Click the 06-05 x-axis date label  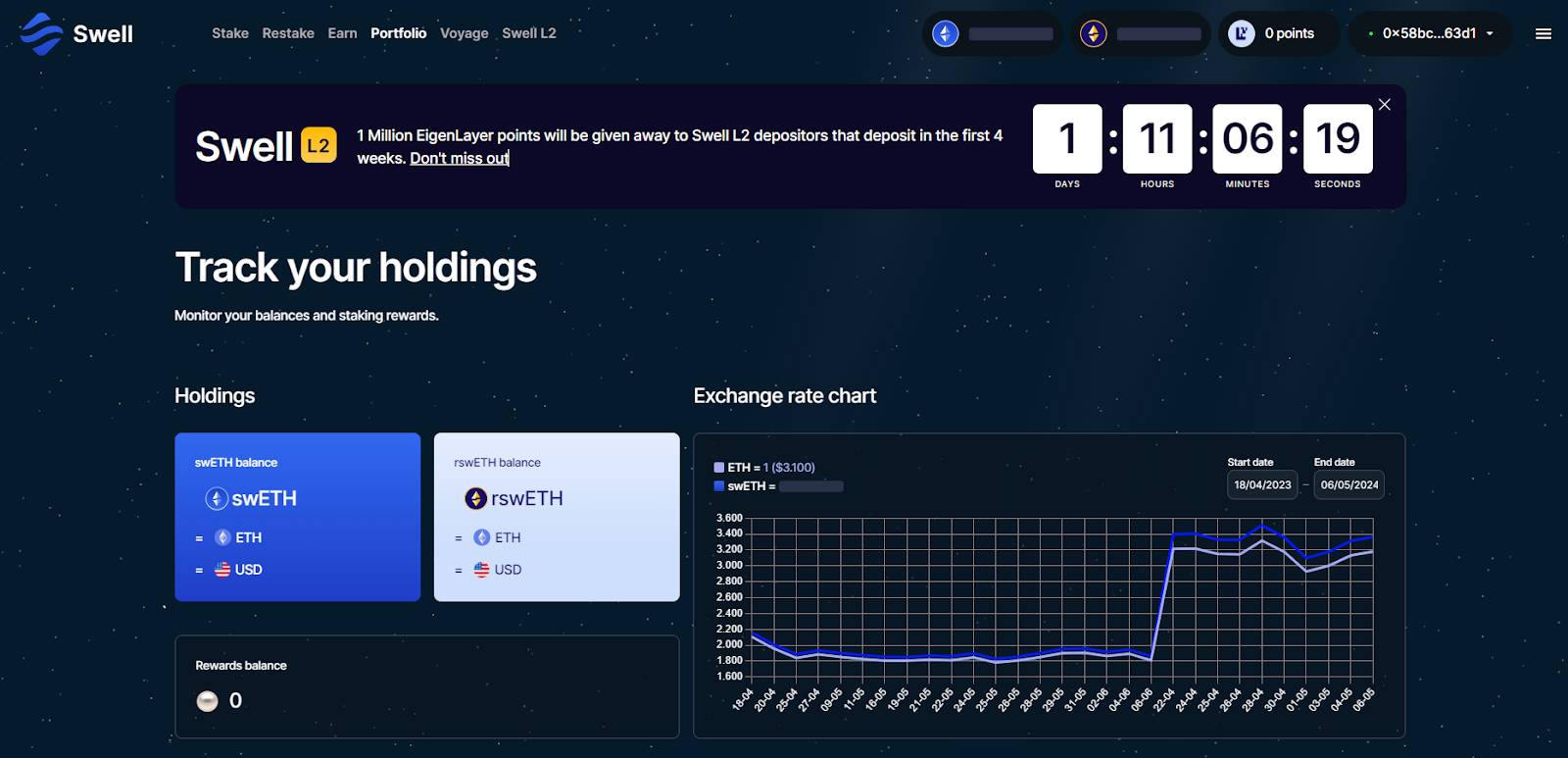[x=1363, y=699]
